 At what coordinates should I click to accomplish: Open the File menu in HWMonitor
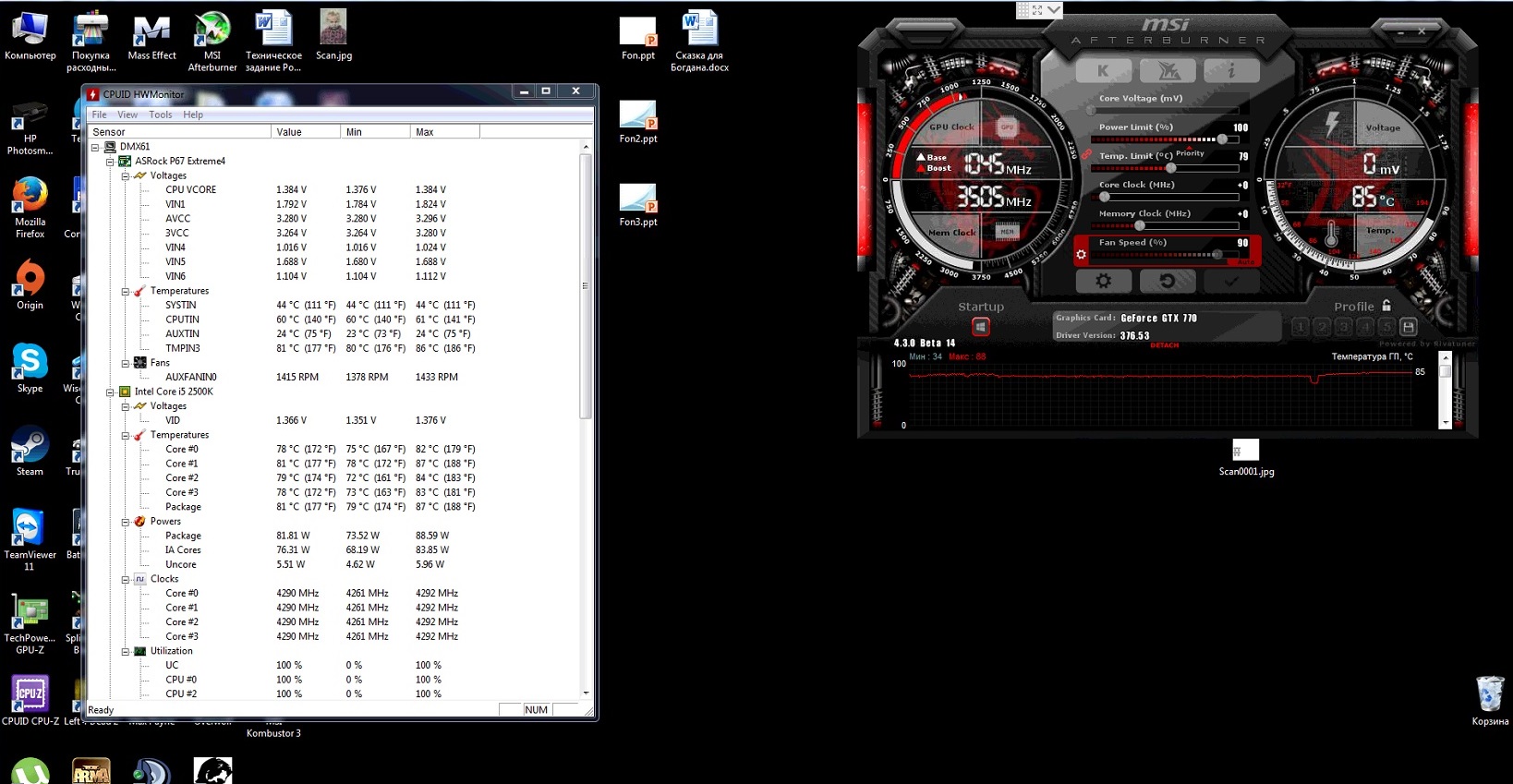pos(99,115)
